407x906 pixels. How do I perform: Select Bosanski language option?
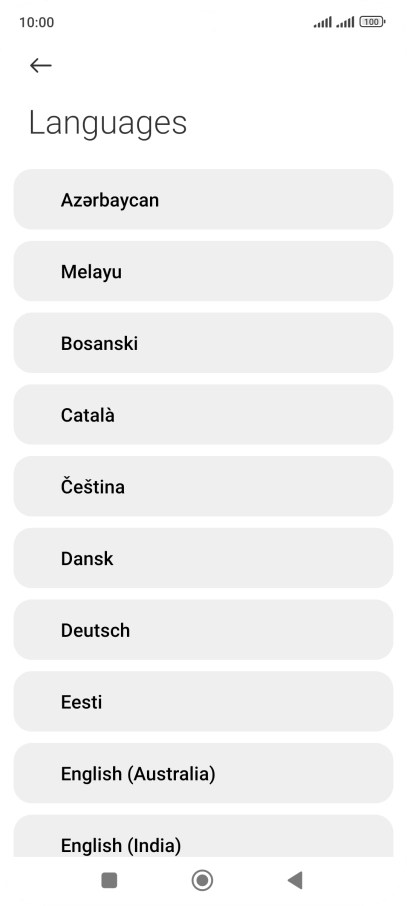204,343
